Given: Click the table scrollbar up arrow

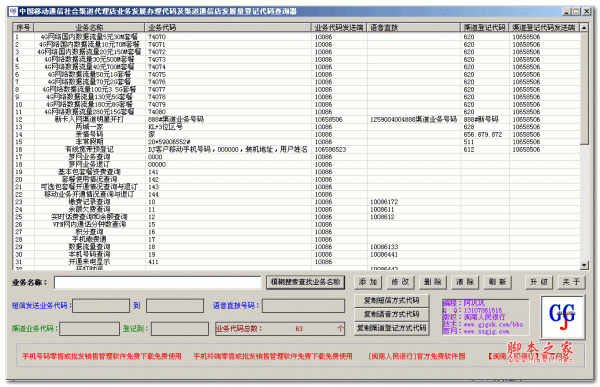Looking at the screenshot, I should (x=584, y=28).
